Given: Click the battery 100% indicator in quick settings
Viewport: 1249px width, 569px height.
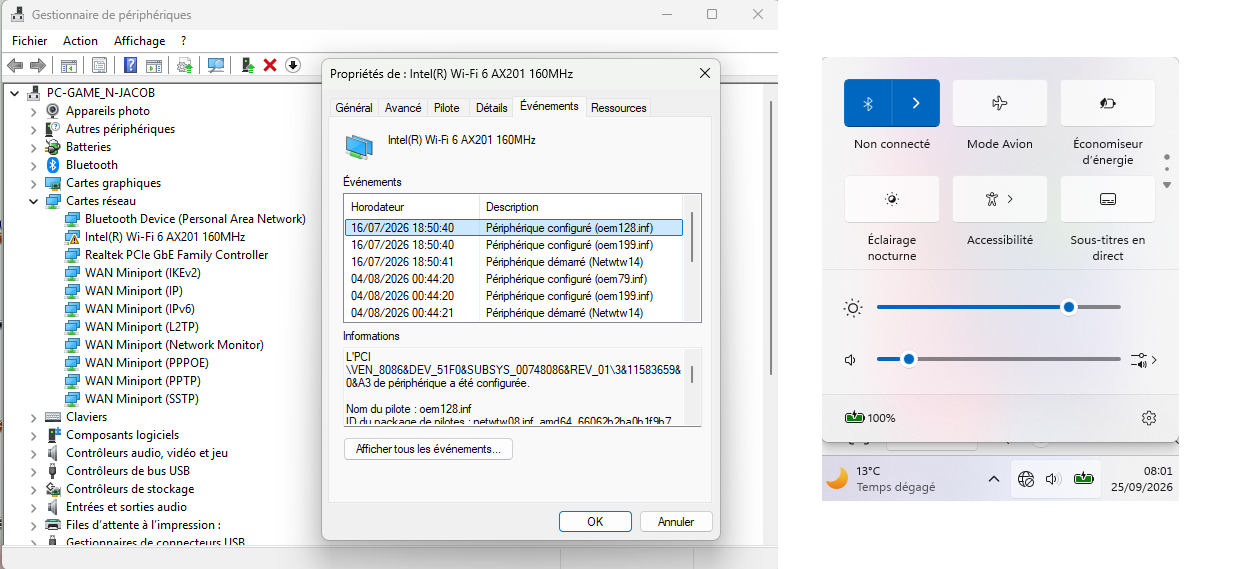Looking at the screenshot, I should coord(870,418).
